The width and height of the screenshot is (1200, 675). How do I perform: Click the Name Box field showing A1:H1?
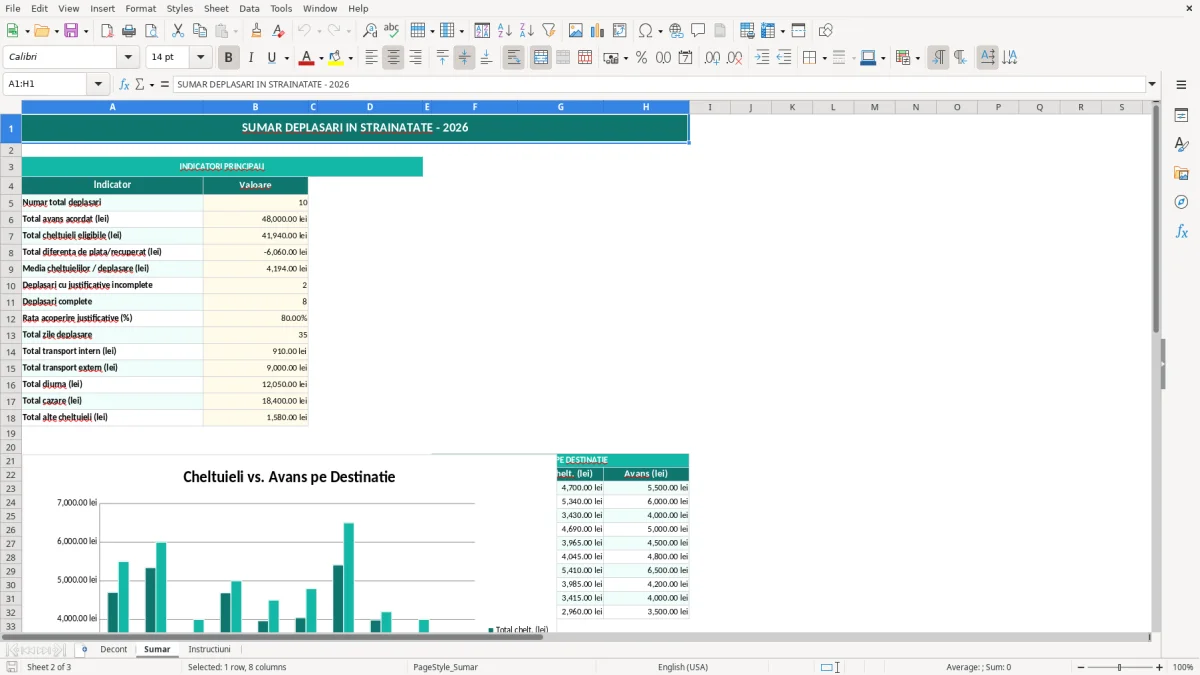(x=46, y=84)
